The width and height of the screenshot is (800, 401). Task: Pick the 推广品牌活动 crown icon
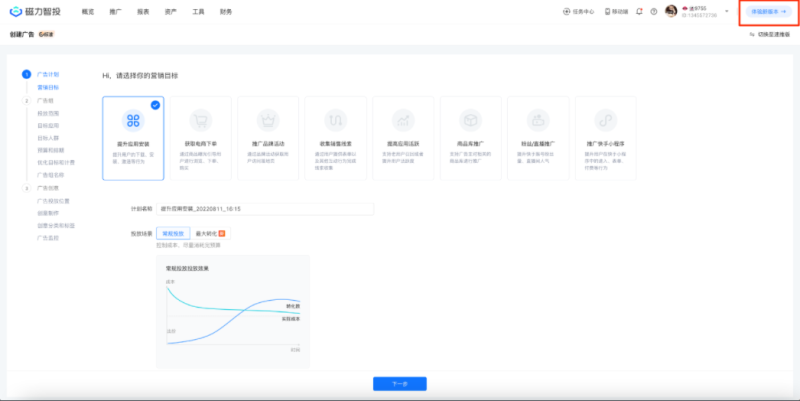click(x=268, y=120)
